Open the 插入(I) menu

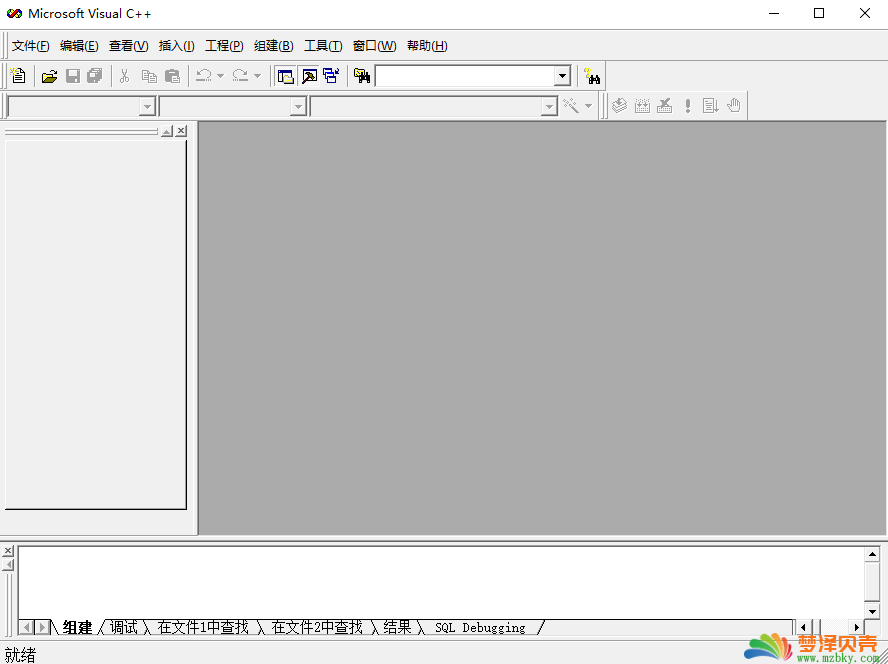177,46
